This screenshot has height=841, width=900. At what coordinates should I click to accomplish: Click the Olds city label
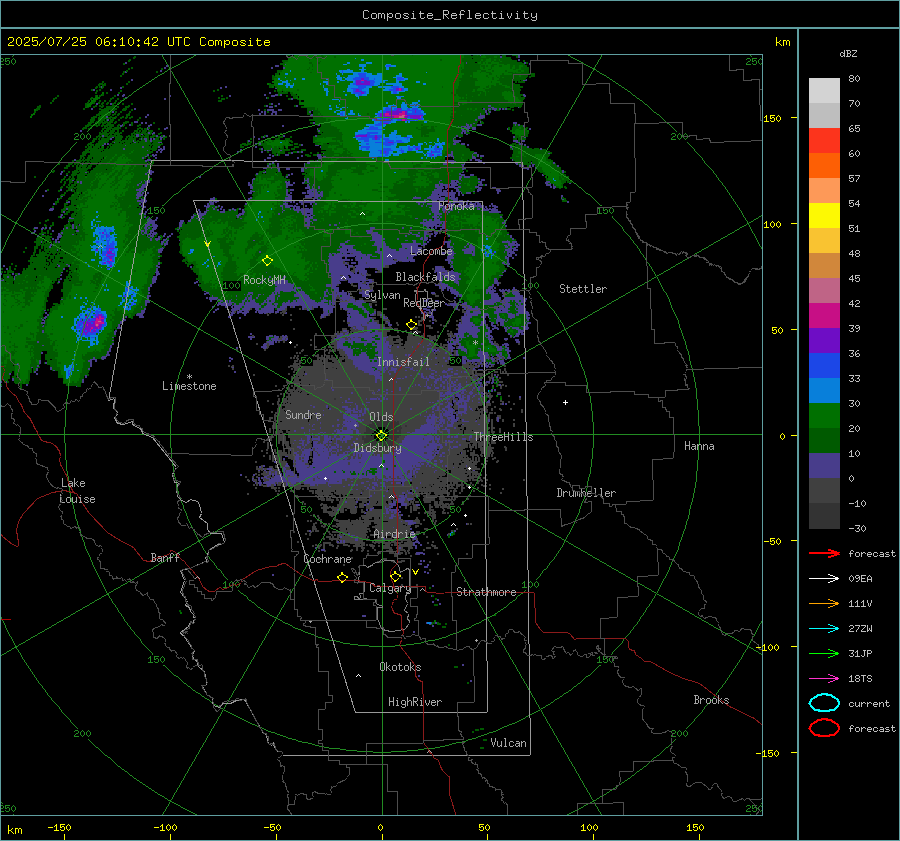click(381, 417)
